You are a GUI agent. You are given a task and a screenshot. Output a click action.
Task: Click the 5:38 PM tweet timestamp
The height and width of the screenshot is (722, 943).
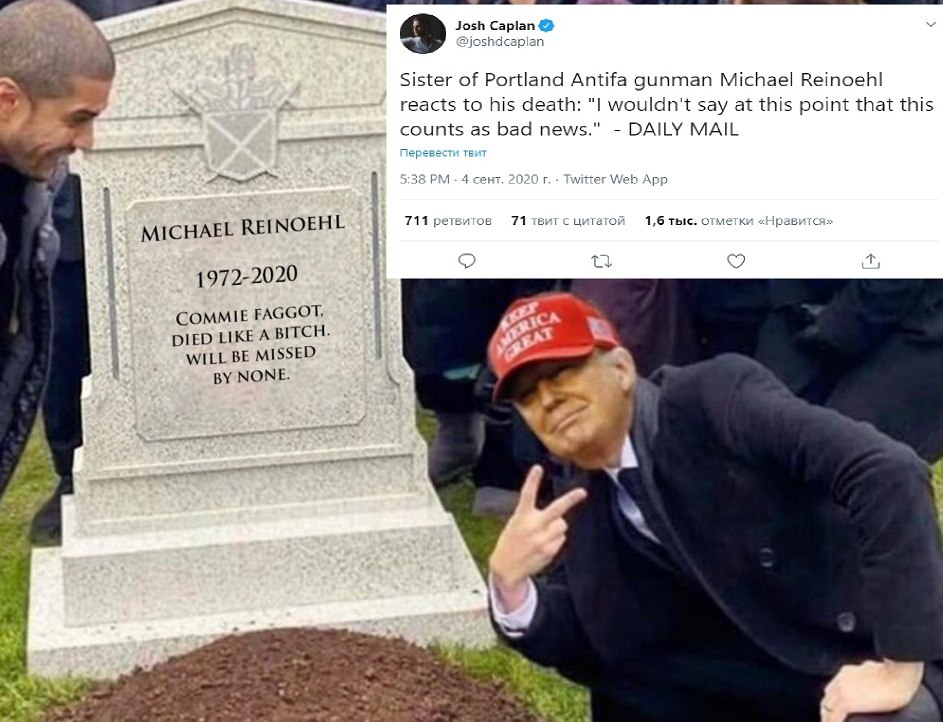(x=425, y=179)
